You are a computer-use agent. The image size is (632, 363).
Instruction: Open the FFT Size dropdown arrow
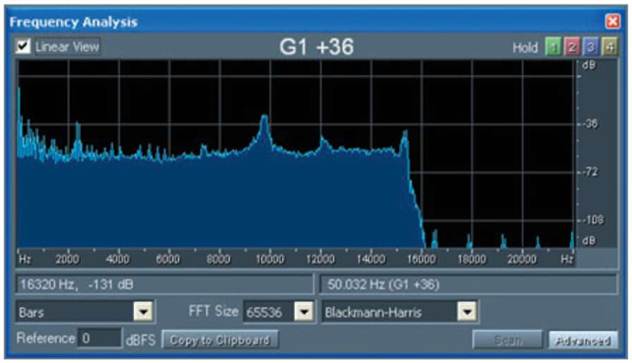coord(304,311)
